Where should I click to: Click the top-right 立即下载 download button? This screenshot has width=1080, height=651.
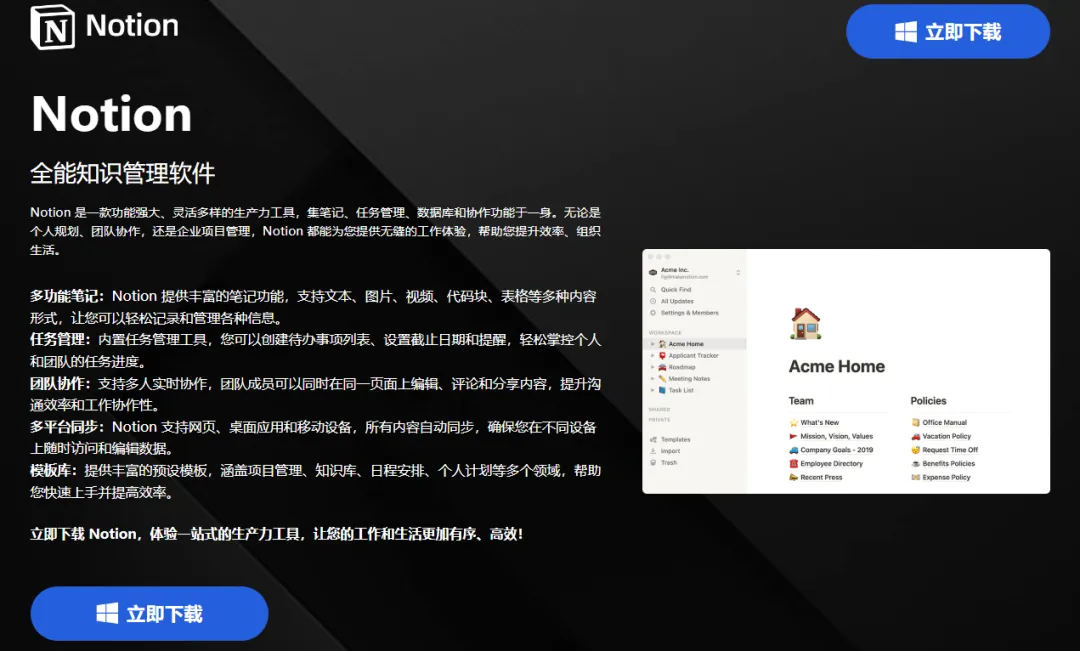click(948, 32)
